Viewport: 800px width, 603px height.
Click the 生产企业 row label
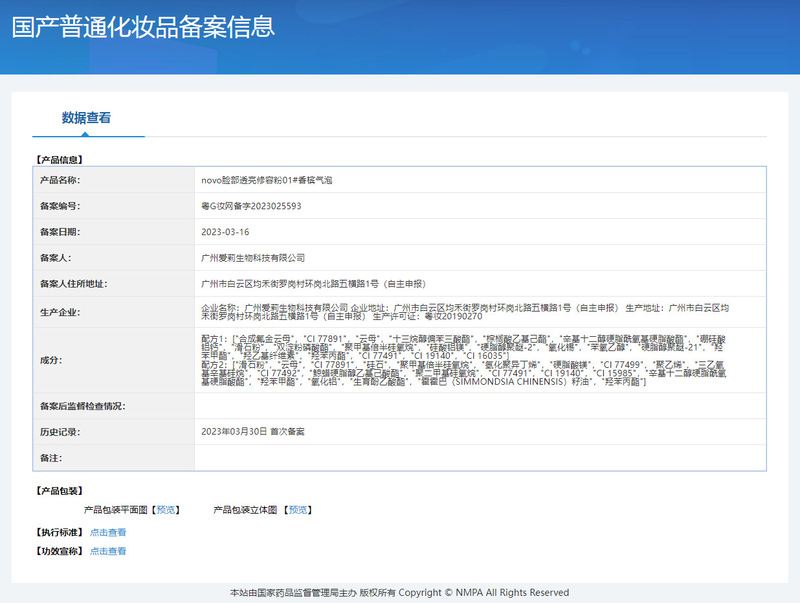tap(60, 312)
